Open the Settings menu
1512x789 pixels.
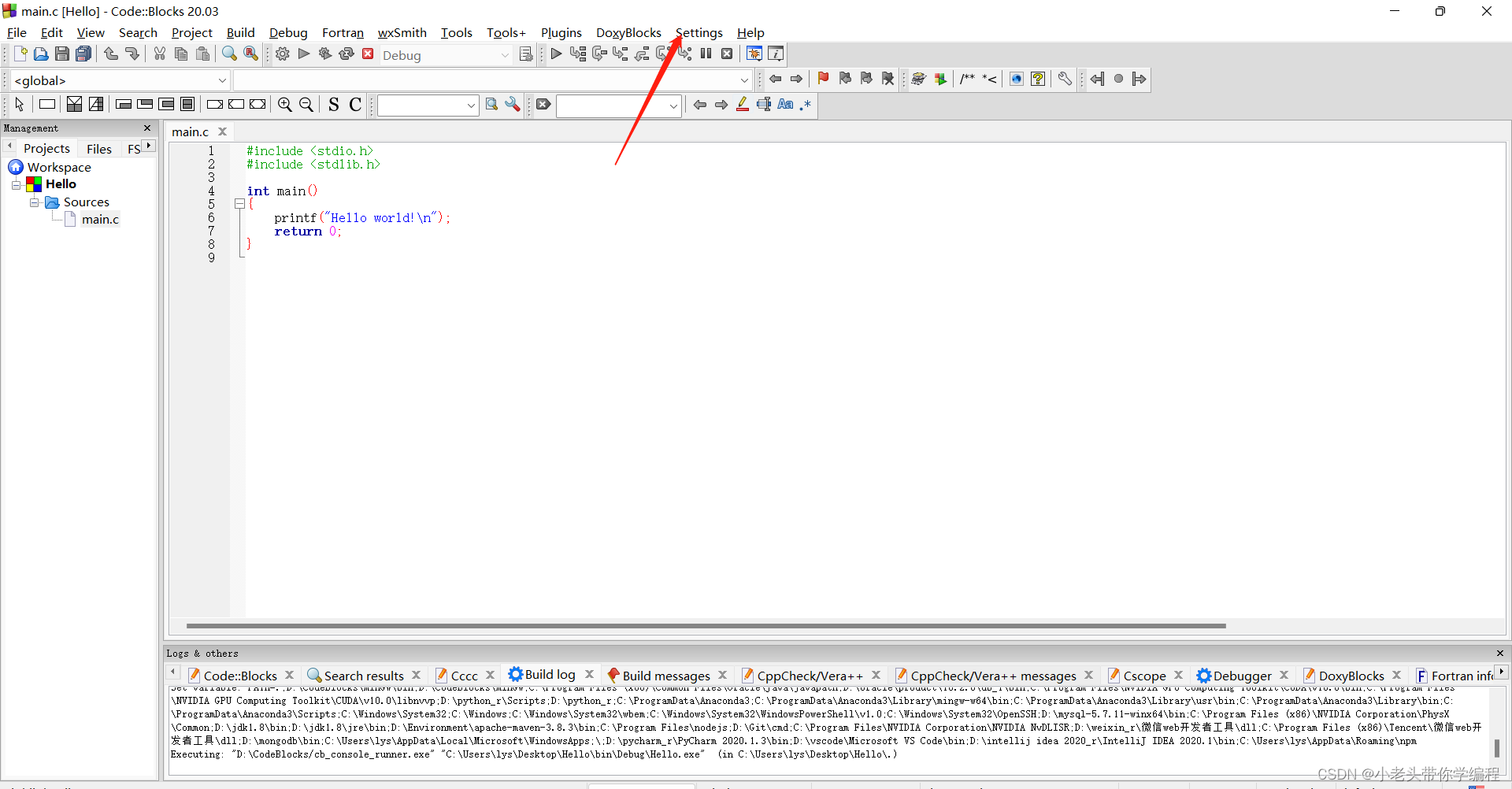tap(699, 32)
